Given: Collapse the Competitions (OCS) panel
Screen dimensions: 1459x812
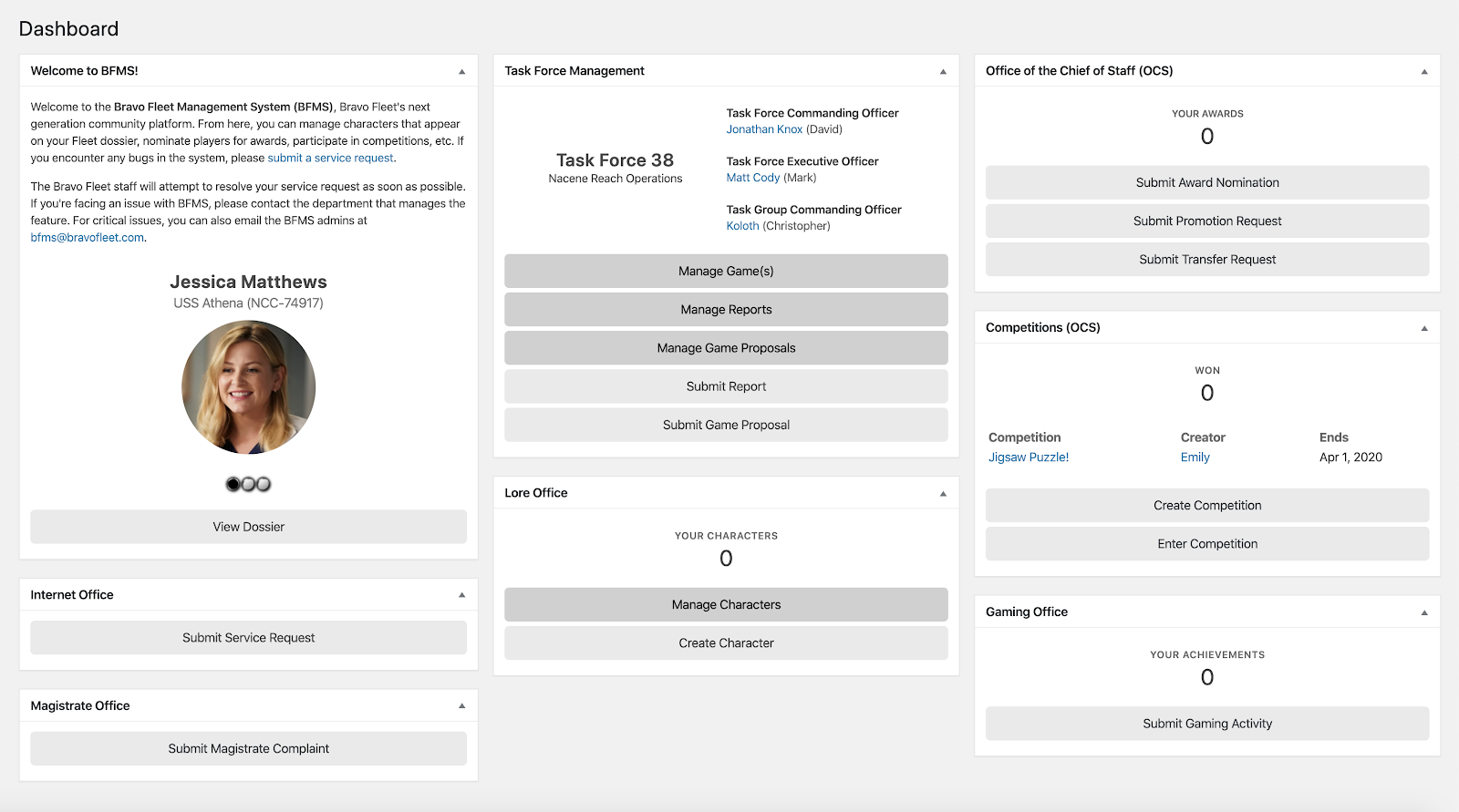Looking at the screenshot, I should (x=1424, y=328).
